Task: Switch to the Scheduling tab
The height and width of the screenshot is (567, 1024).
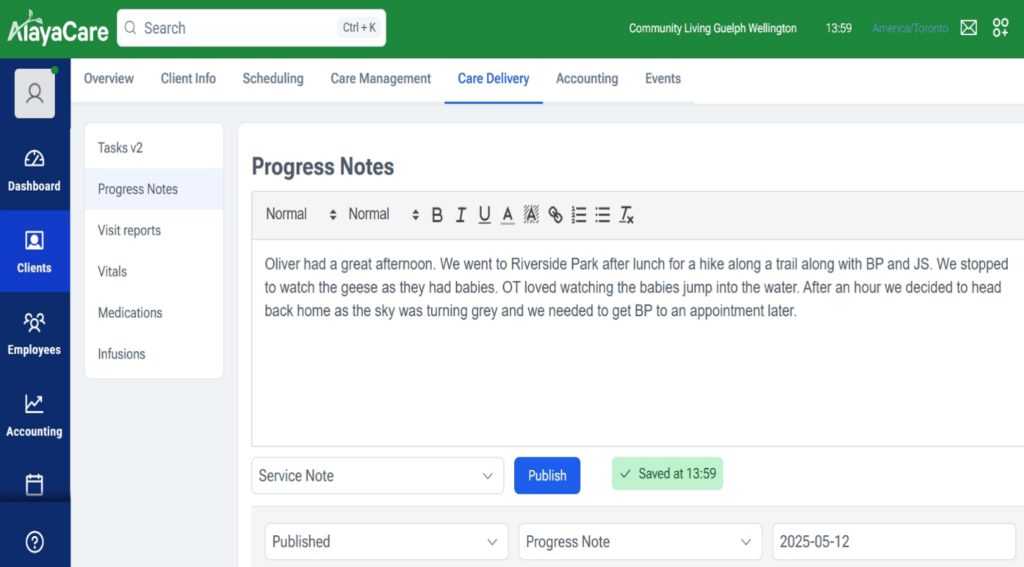Action: click(273, 78)
